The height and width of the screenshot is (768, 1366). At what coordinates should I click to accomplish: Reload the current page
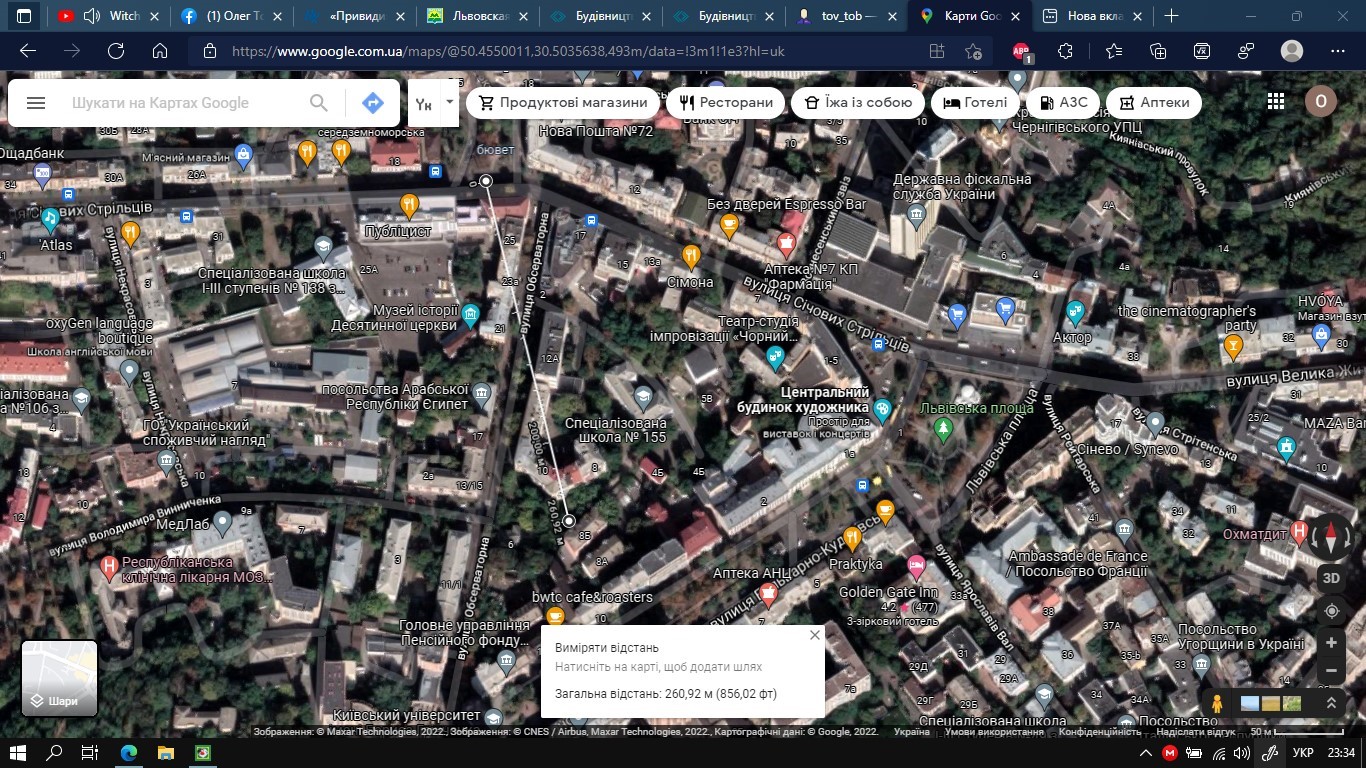(x=116, y=51)
